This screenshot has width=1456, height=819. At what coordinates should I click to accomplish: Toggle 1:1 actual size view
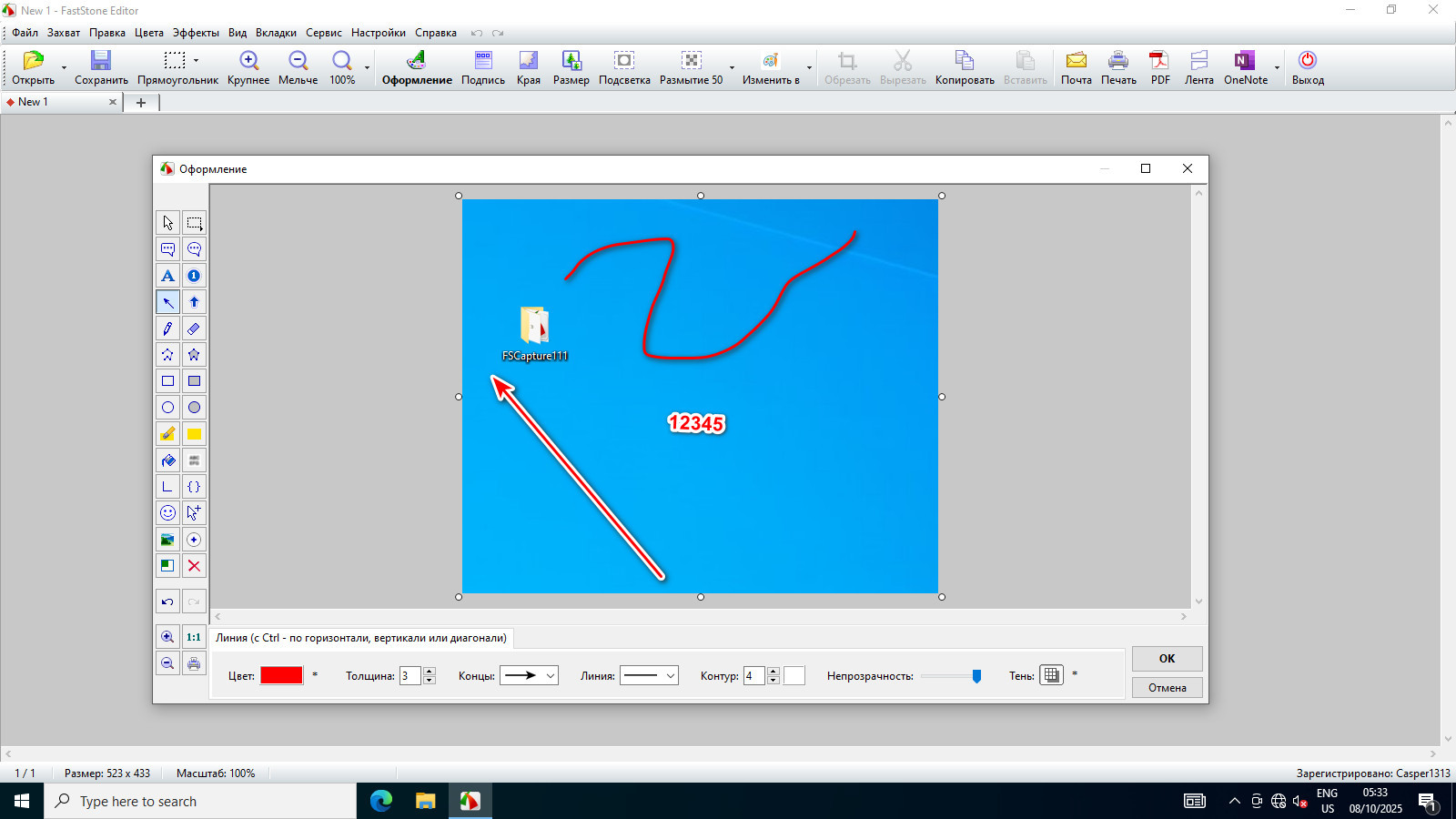point(194,637)
